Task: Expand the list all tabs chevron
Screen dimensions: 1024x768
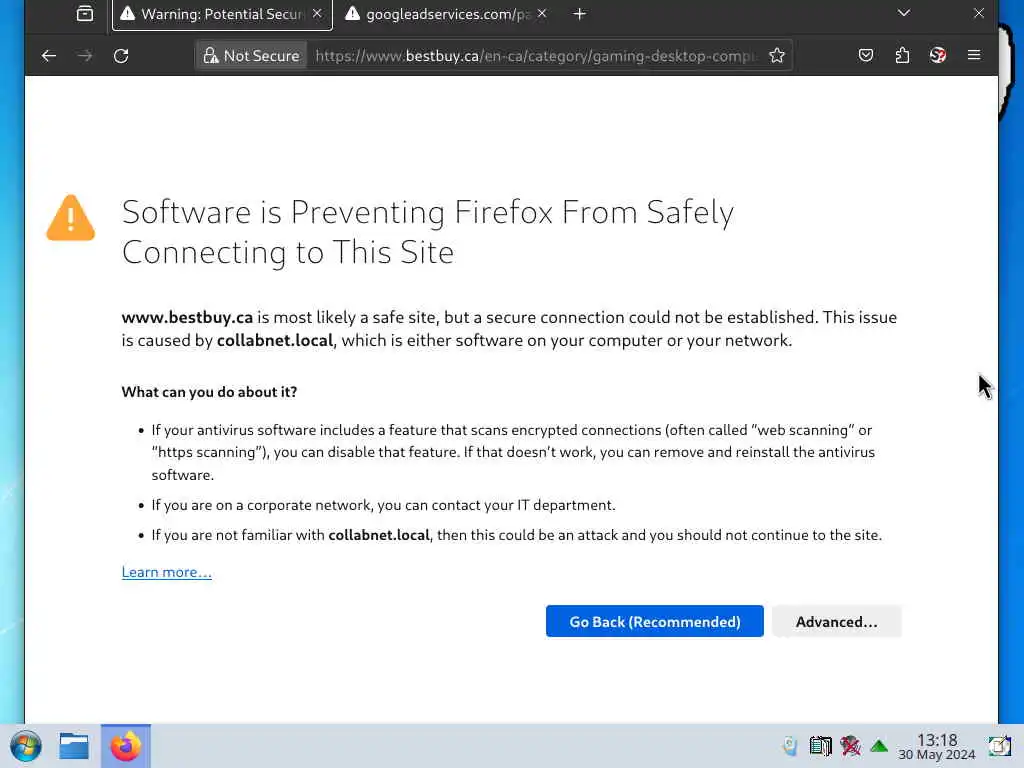Action: click(904, 13)
